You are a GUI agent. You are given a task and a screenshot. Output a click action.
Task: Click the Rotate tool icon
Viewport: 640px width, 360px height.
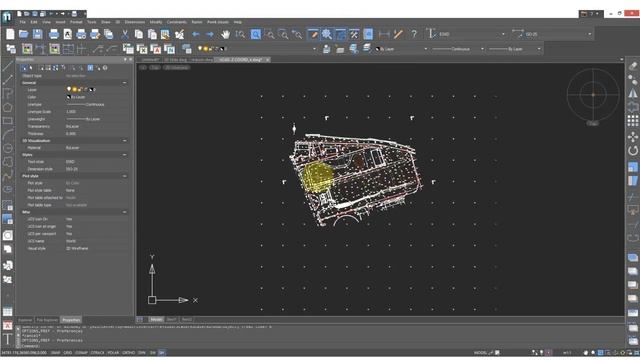coord(633,151)
